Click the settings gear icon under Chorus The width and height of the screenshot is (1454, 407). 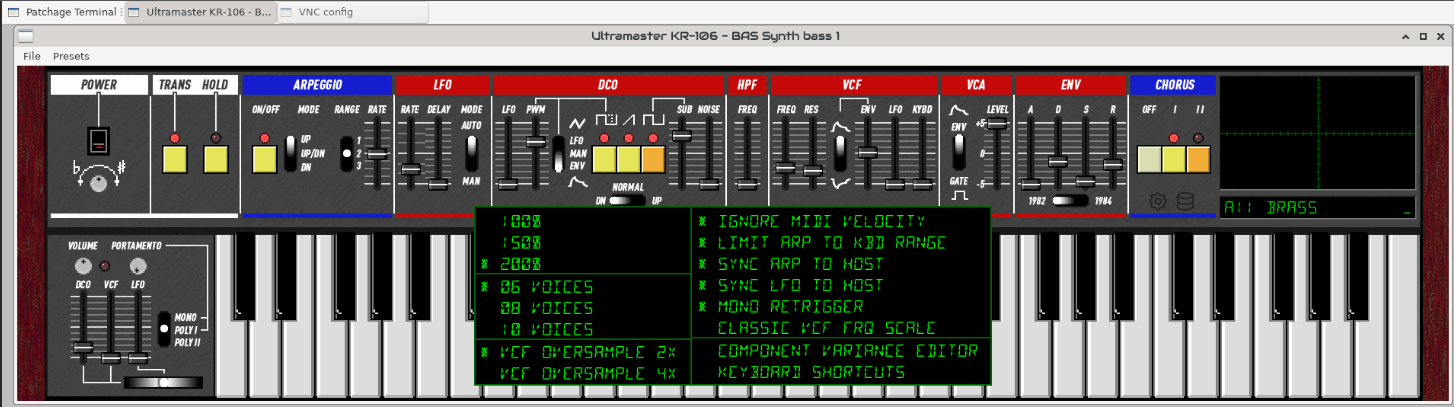click(x=1157, y=201)
